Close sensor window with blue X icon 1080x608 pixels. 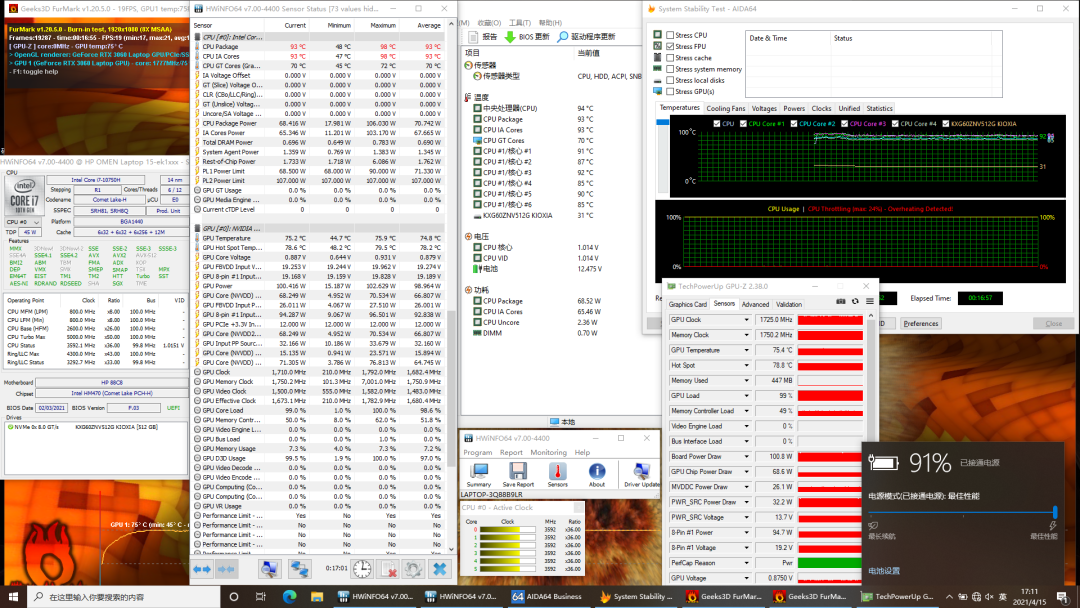coord(439,569)
